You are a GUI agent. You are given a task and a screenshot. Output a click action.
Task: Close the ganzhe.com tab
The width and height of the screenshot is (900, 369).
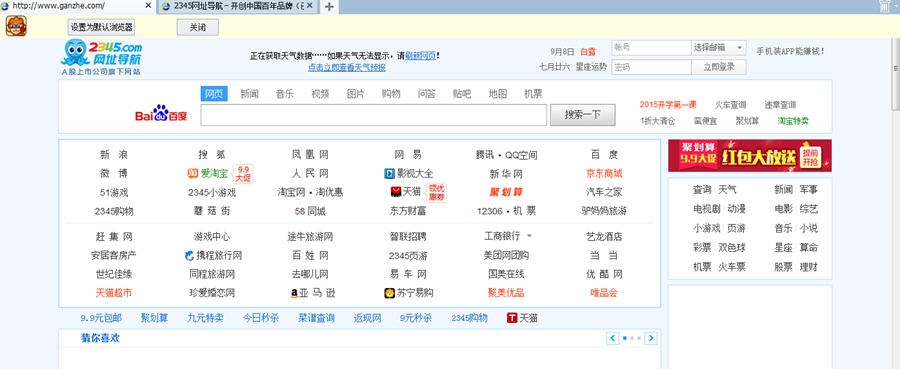pyautogui.click(x=148, y=6)
